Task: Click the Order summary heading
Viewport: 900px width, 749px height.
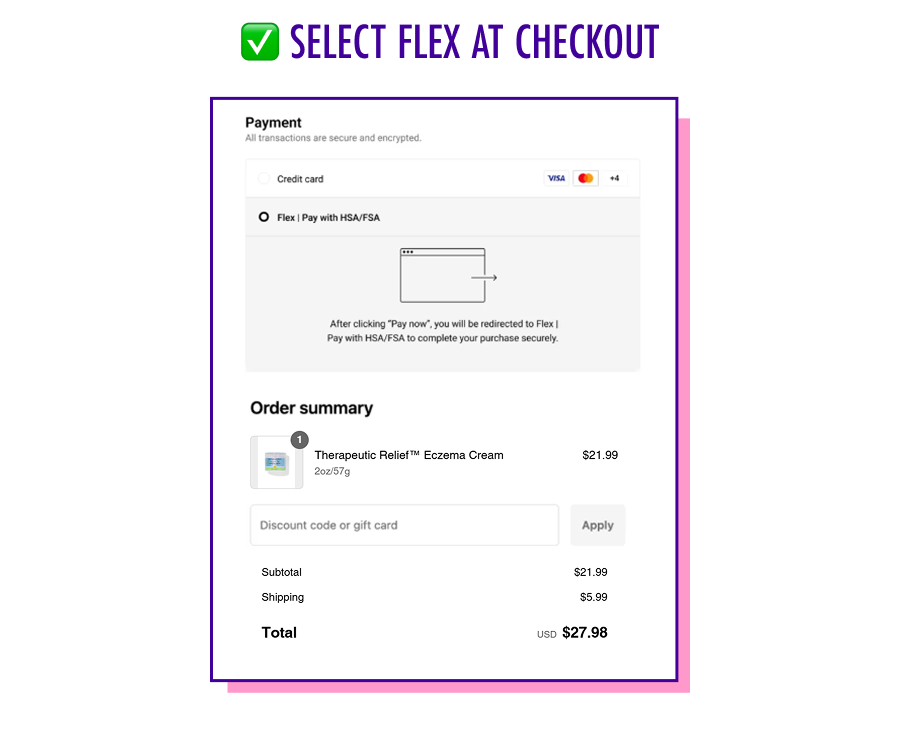Action: click(x=312, y=408)
